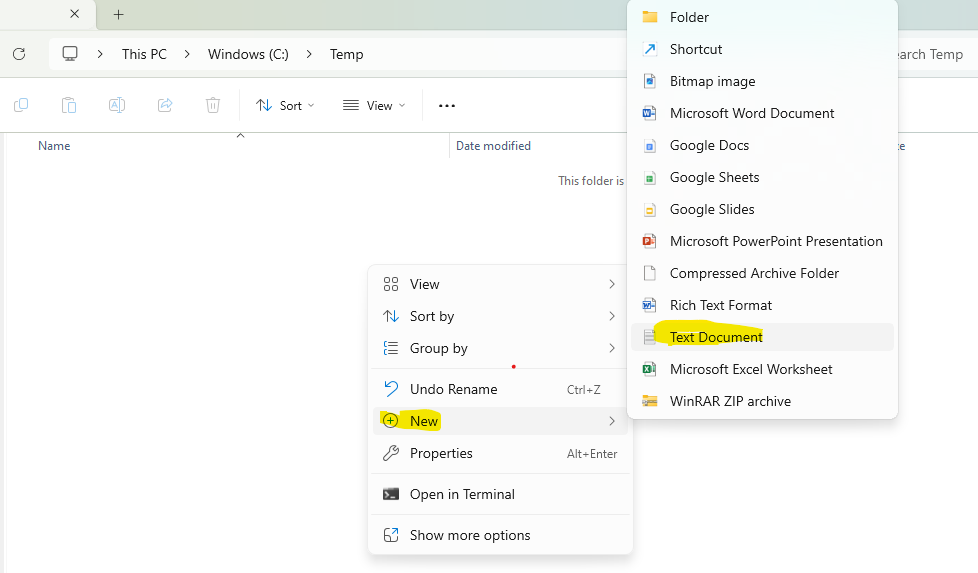Click the Share icon in toolbar
The width and height of the screenshot is (978, 573).
click(x=165, y=105)
